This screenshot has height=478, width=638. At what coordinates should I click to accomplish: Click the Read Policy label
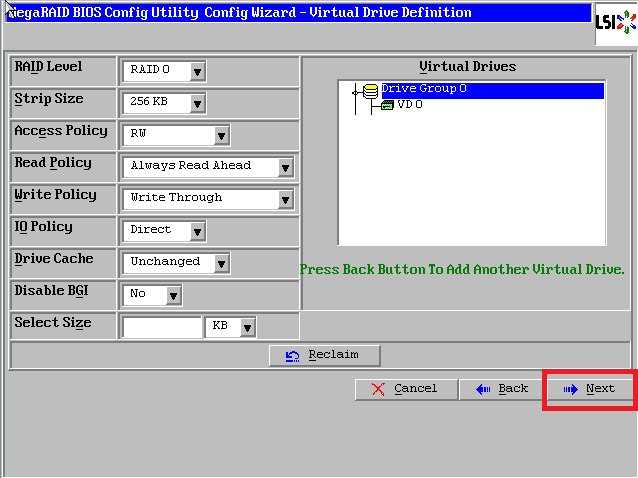point(53,163)
